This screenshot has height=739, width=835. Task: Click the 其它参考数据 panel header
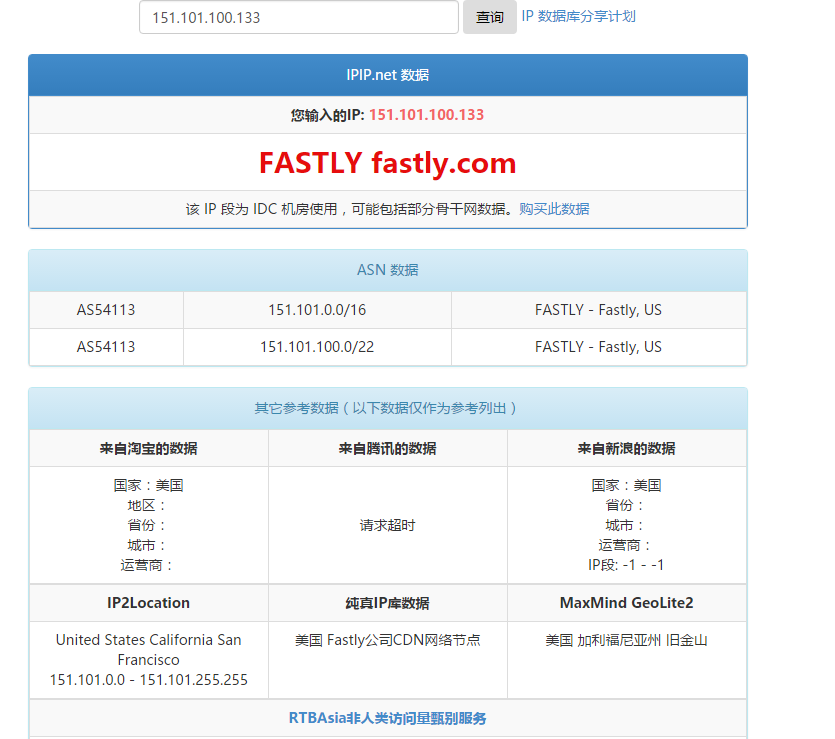click(388, 408)
